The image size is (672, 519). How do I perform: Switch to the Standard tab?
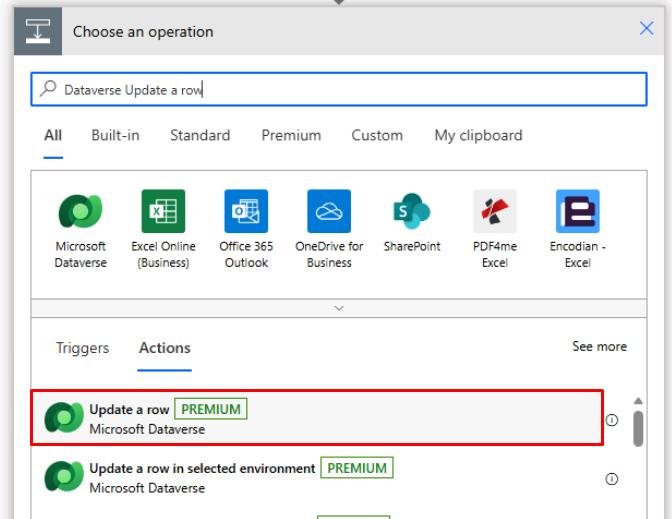pos(200,135)
